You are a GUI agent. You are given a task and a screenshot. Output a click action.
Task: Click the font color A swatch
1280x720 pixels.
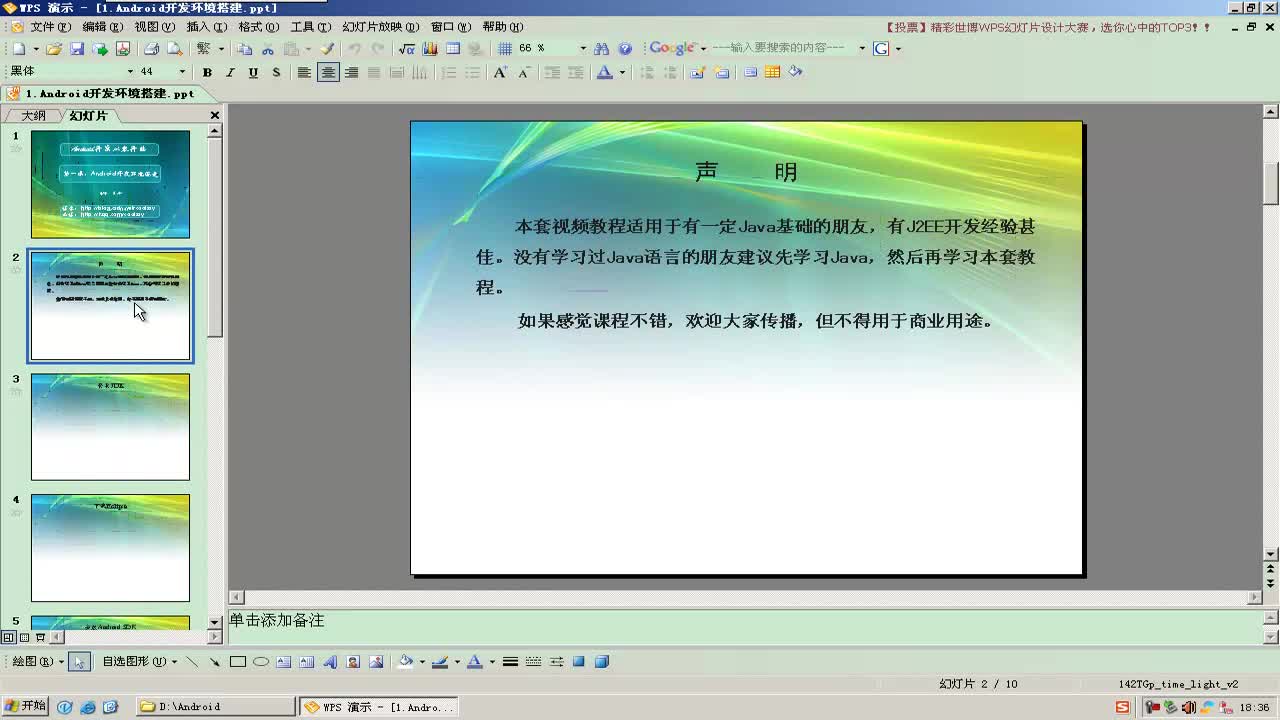click(x=604, y=72)
